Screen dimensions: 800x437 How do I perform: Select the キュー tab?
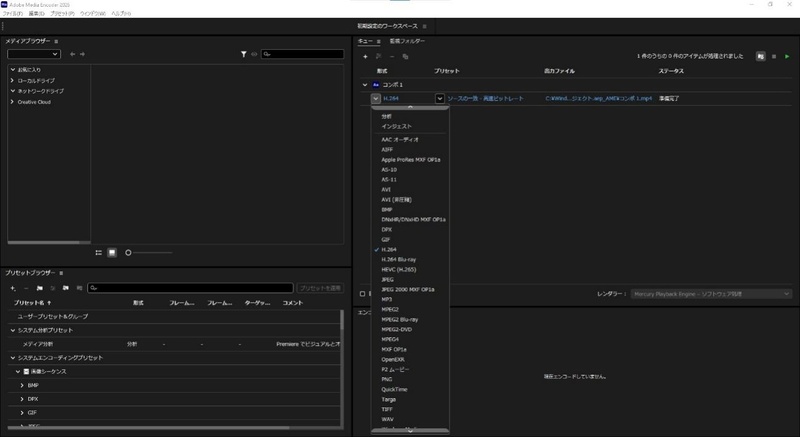(x=365, y=41)
